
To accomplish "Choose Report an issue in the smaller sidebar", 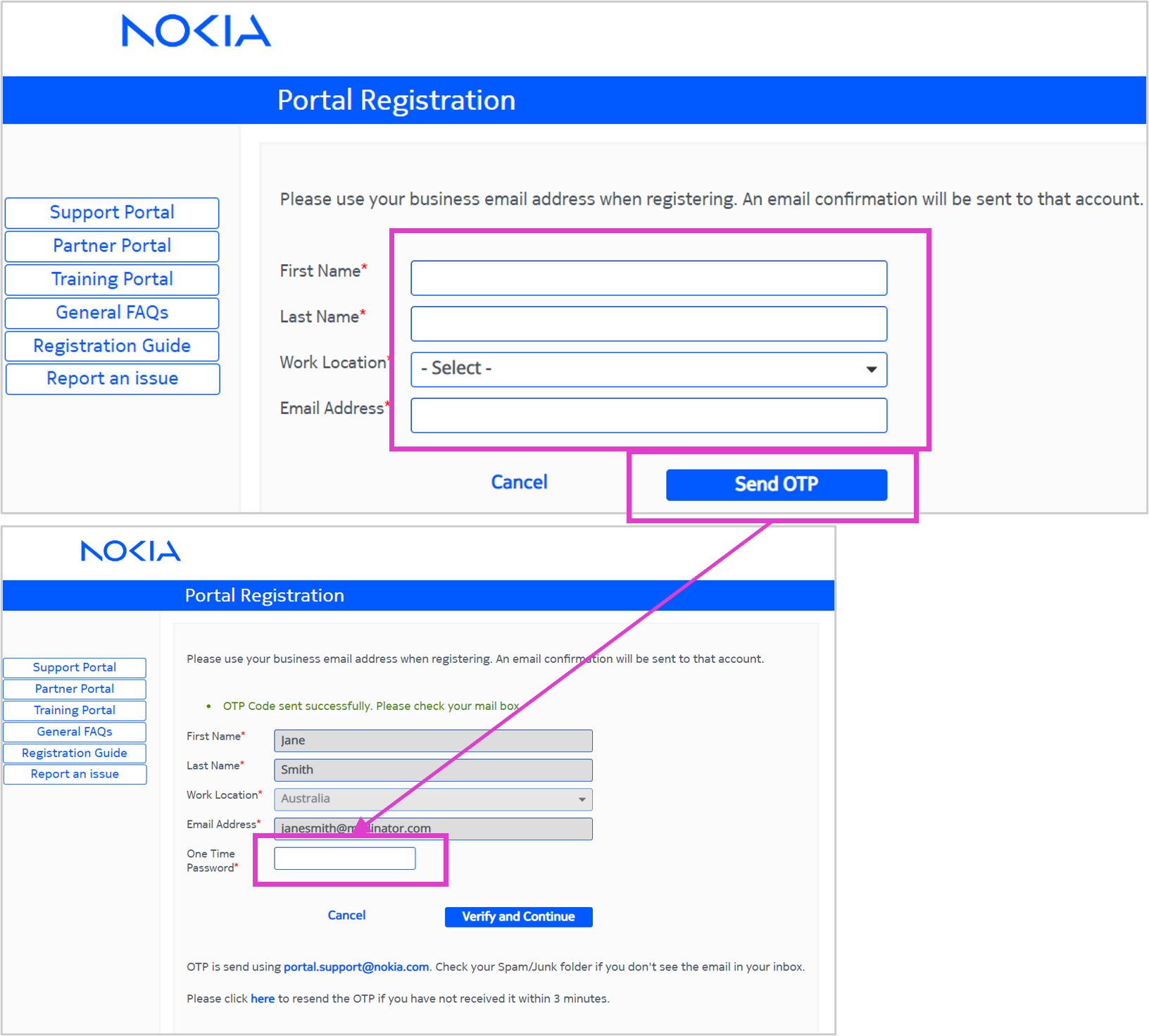I will click(x=75, y=774).
